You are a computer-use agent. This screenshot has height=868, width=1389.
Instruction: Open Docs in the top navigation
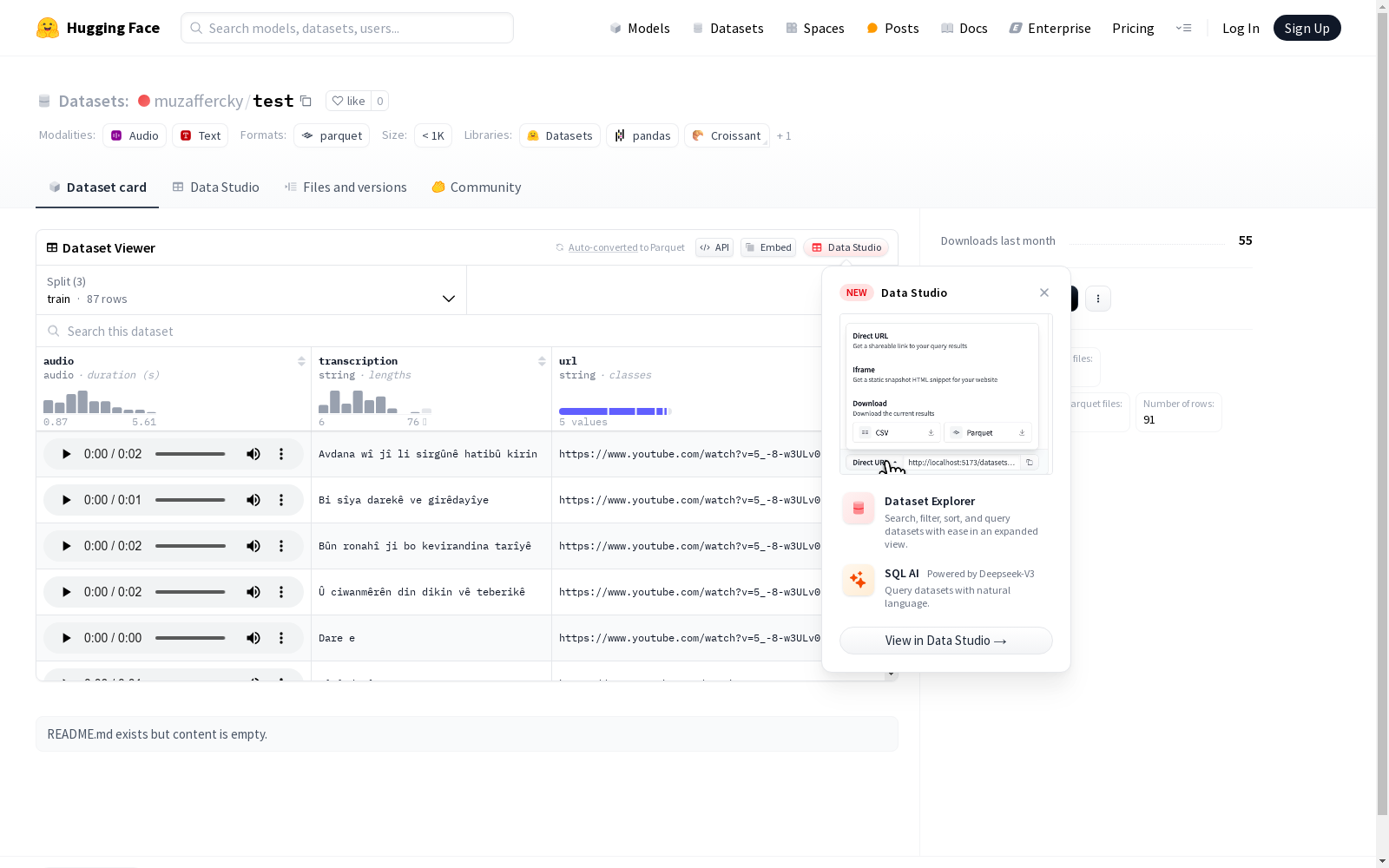point(964,28)
